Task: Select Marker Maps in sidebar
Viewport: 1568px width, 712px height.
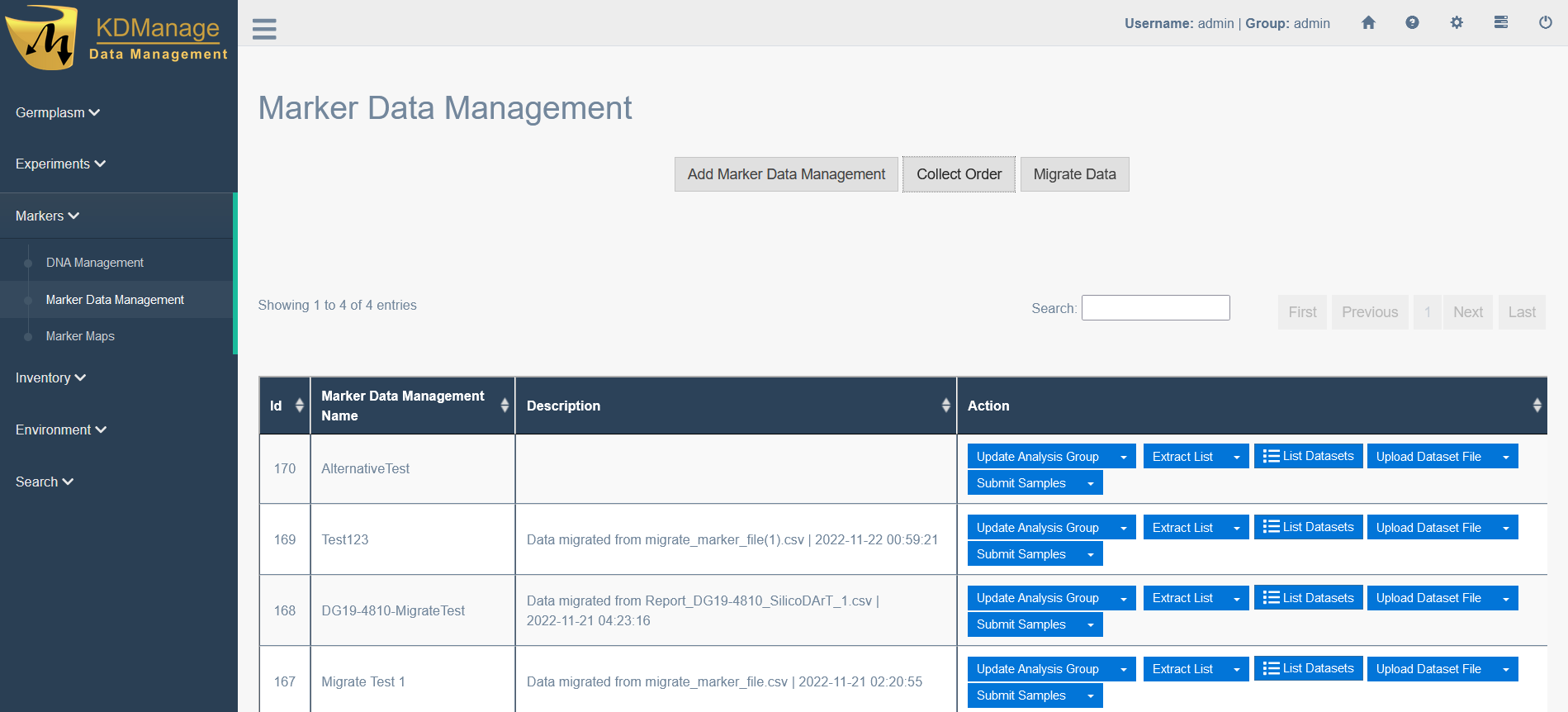Action: pos(80,336)
